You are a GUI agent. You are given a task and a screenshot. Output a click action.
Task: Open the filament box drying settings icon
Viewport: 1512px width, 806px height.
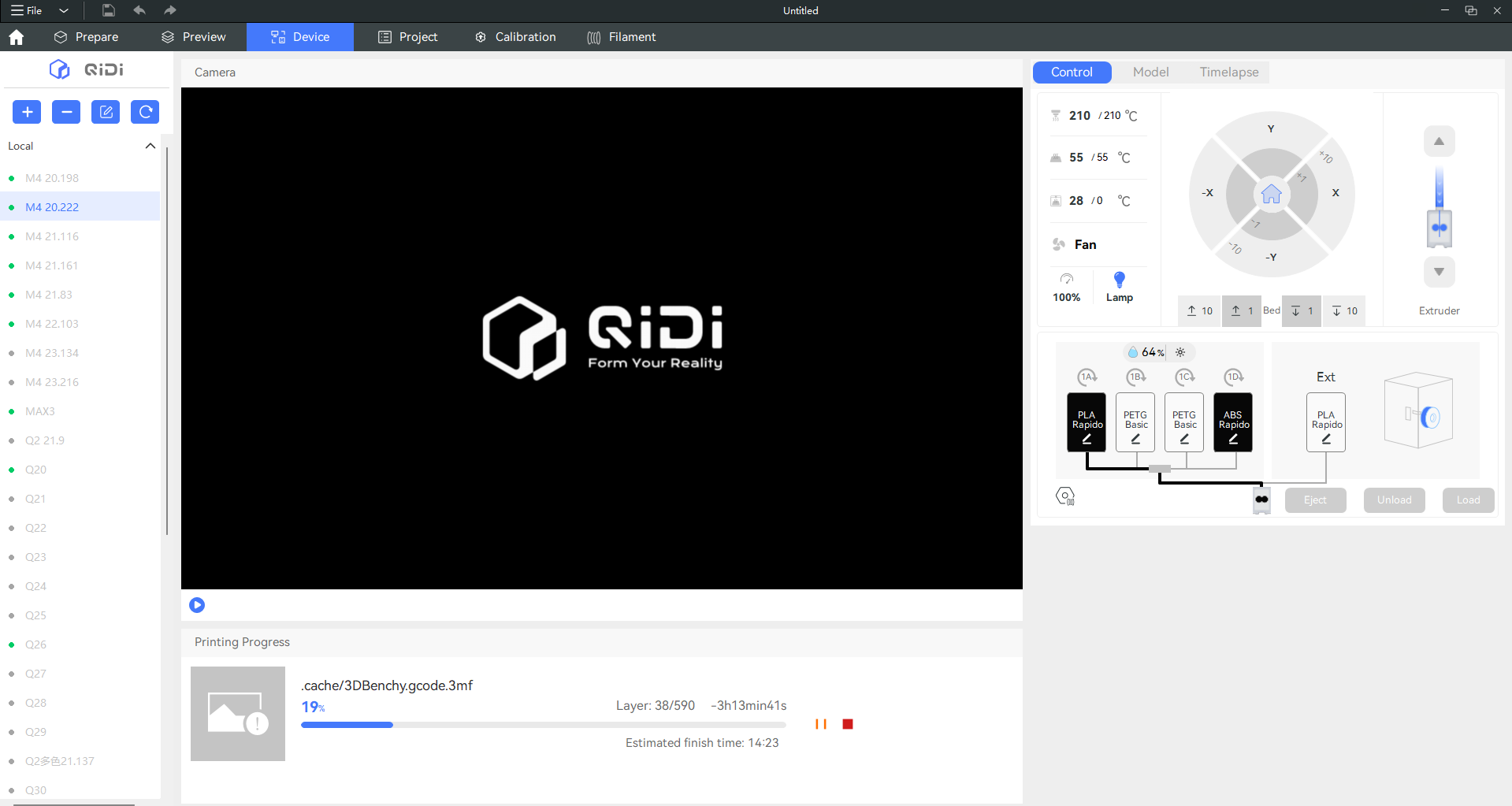pos(1180,352)
